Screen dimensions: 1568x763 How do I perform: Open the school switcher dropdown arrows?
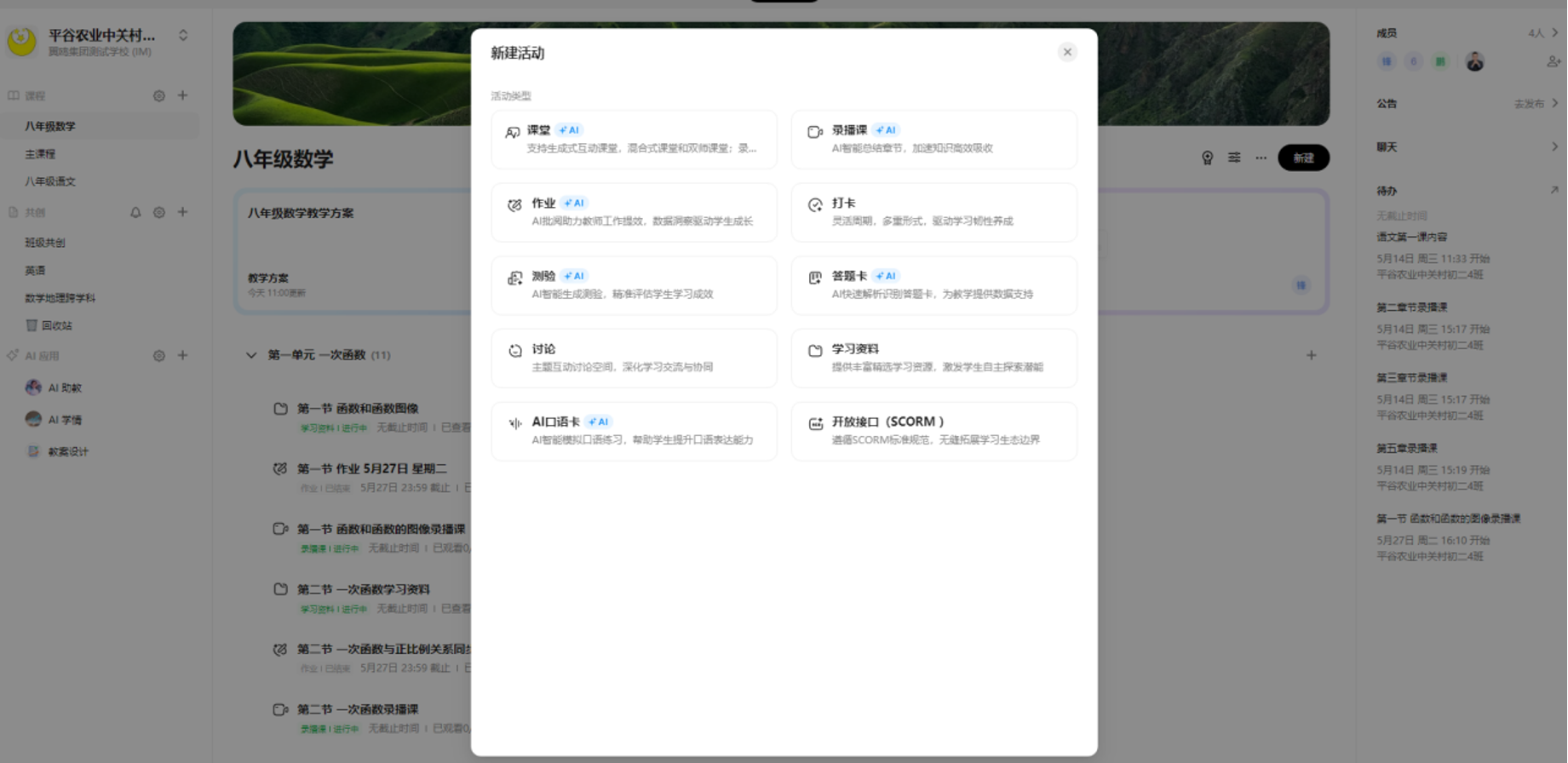[x=183, y=36]
